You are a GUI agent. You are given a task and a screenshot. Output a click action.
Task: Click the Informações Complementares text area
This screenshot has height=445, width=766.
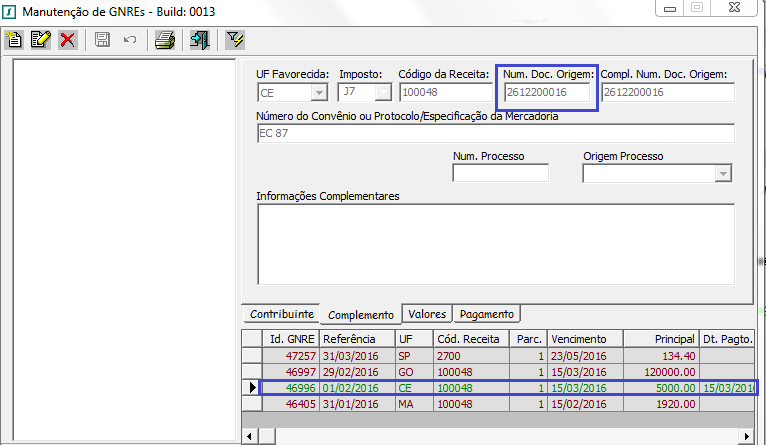pyautogui.click(x=495, y=243)
